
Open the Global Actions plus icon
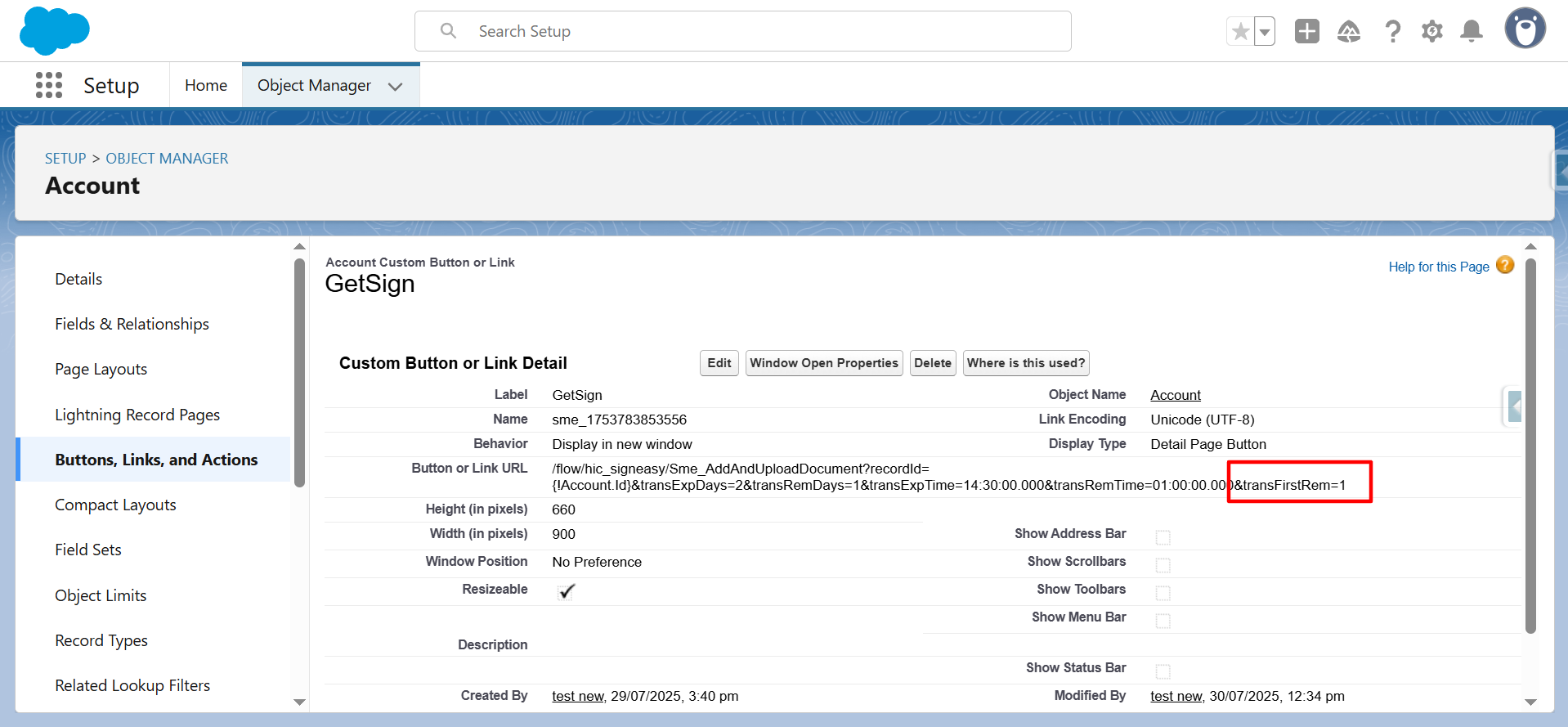pyautogui.click(x=1307, y=31)
